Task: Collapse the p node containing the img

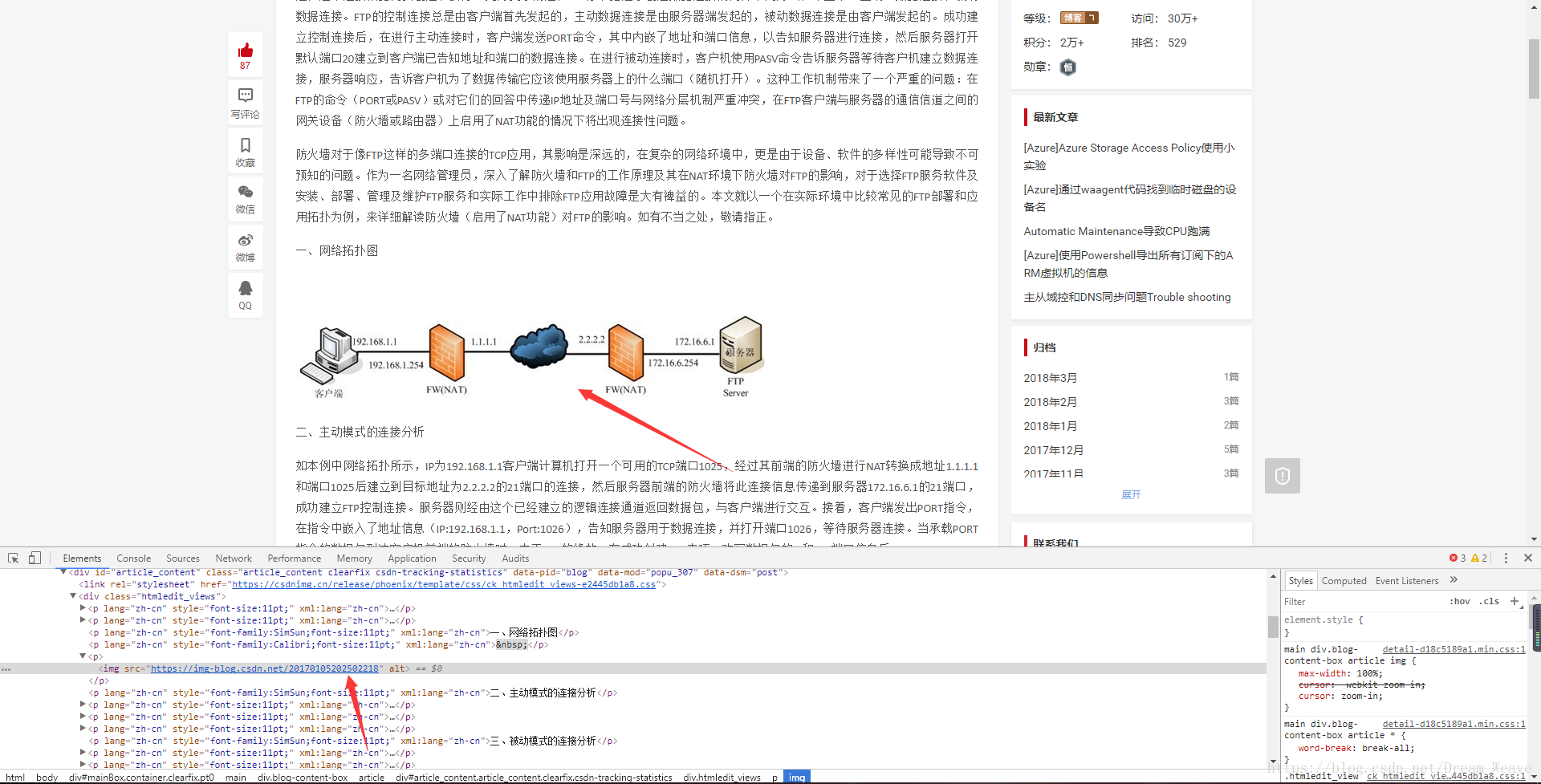Action: [83, 656]
